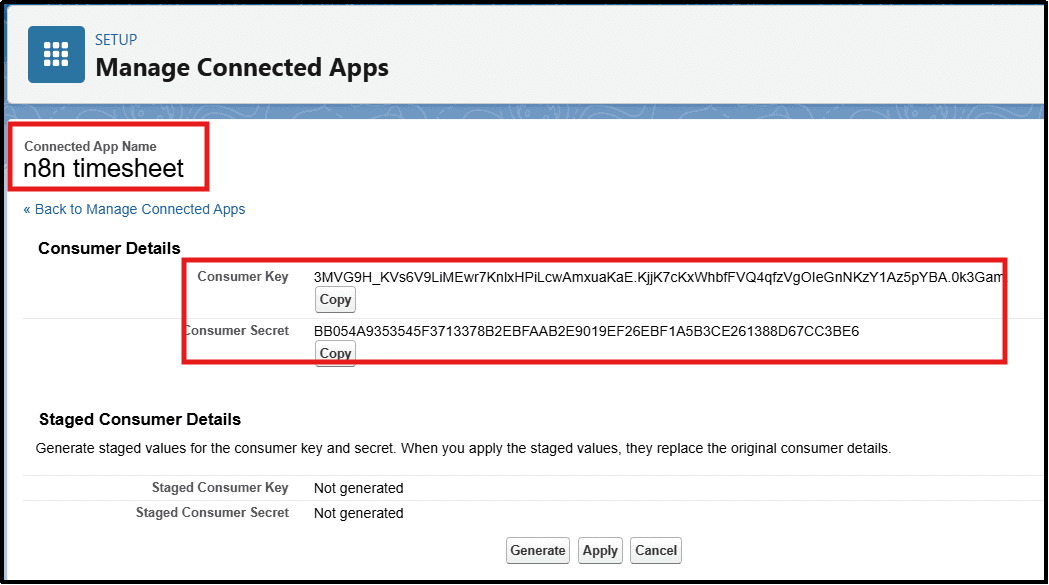1049x585 pixels.
Task: Click Not generated beside Staged Consumer Key
Action: click(358, 488)
